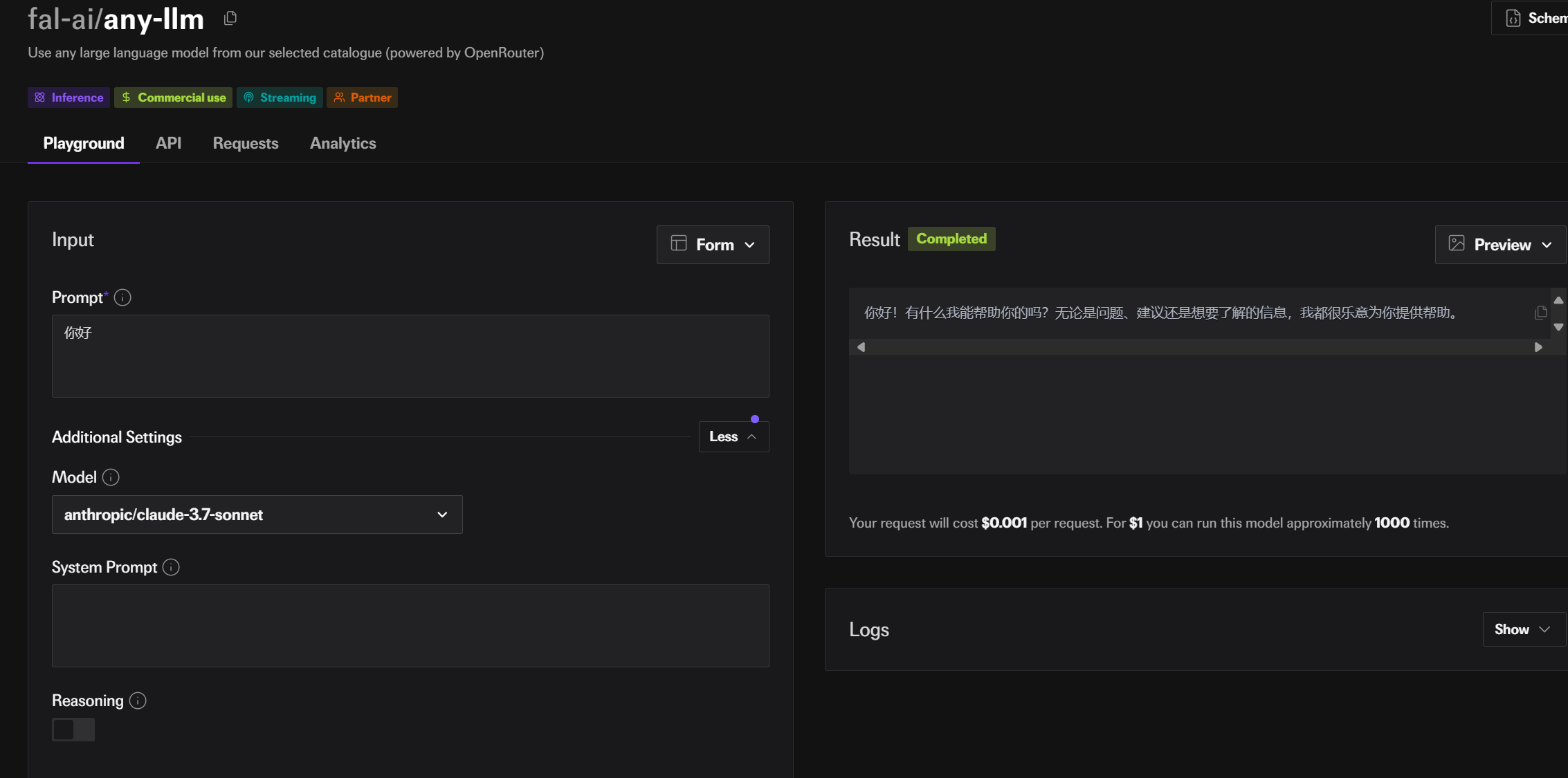This screenshot has height=778, width=1568.
Task: Copy the fal-ai/any-llm model name
Action: 230,19
